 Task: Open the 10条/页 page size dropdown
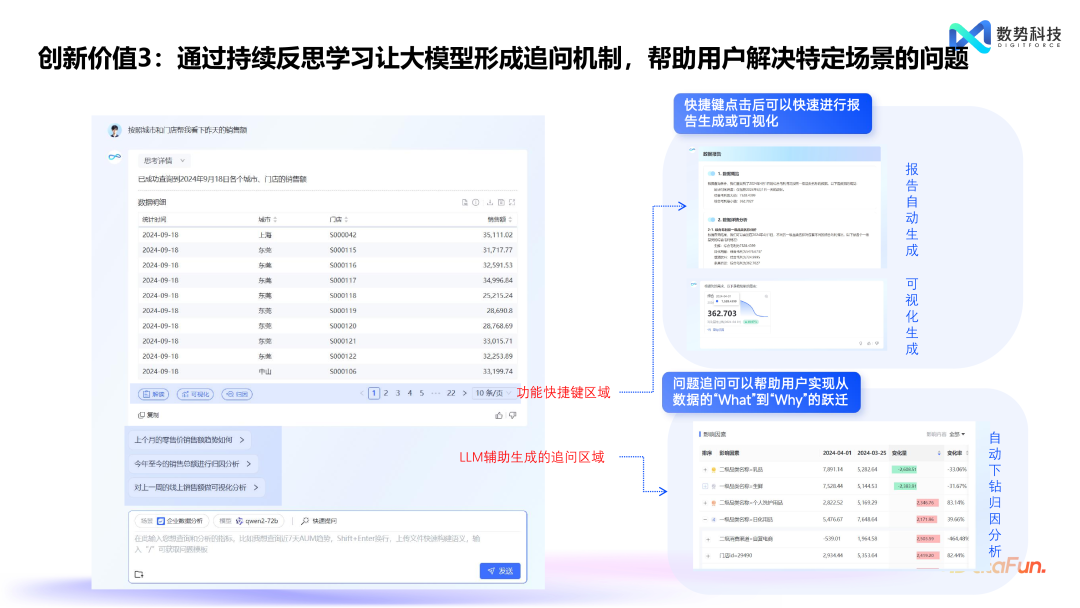493,393
